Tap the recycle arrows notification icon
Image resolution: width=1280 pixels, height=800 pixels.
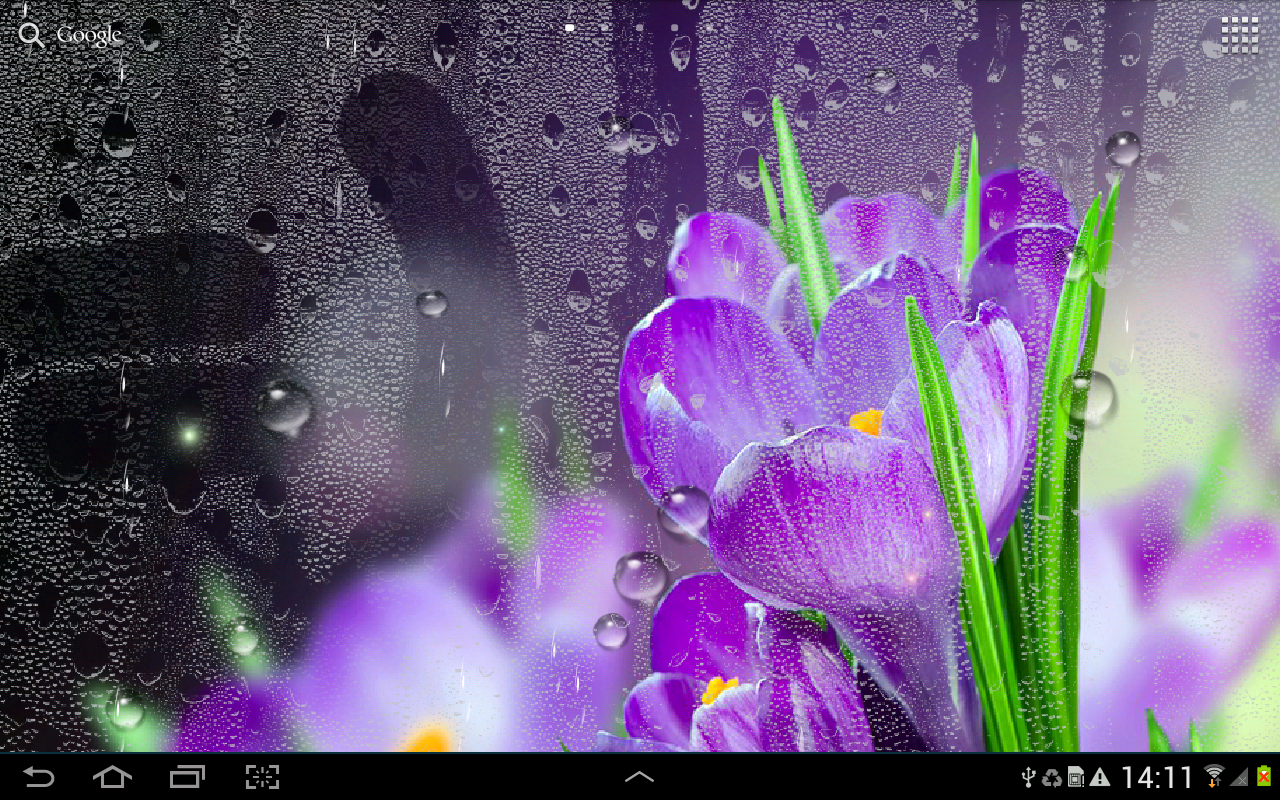click(x=1051, y=777)
